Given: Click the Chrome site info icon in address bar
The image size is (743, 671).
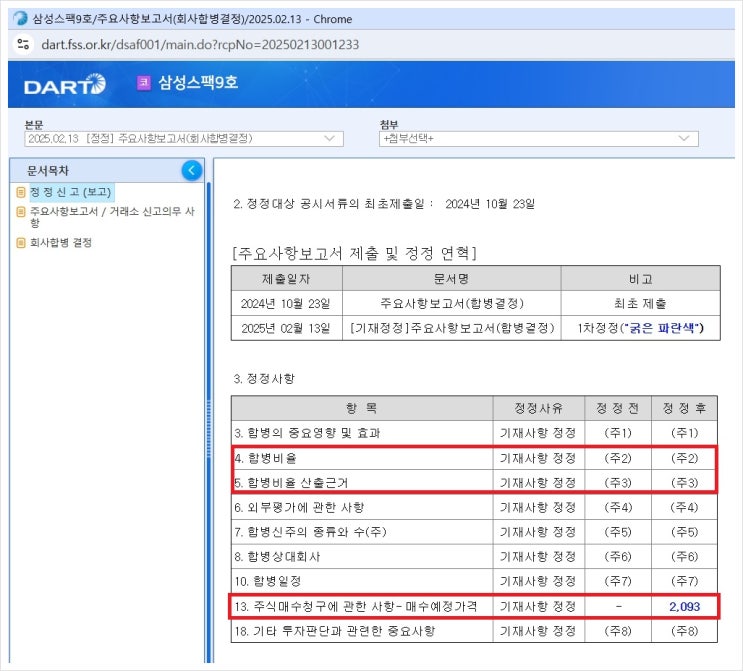Looking at the screenshot, I should pyautogui.click(x=23, y=45).
